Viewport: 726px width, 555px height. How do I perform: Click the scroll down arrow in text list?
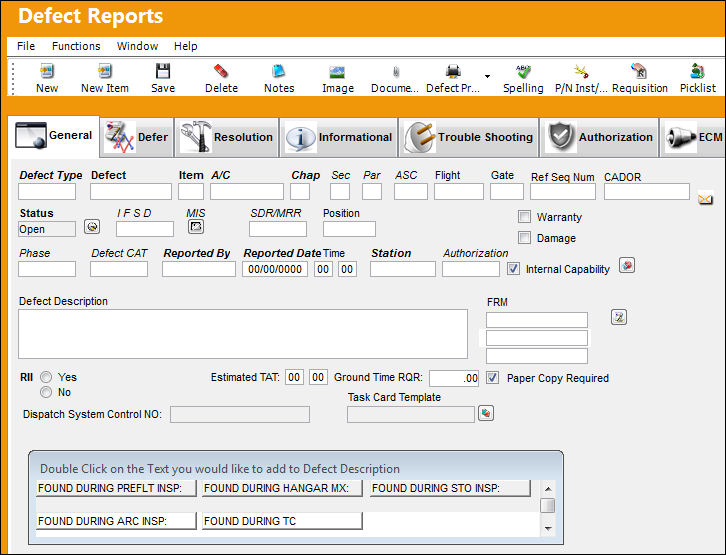[x=548, y=528]
